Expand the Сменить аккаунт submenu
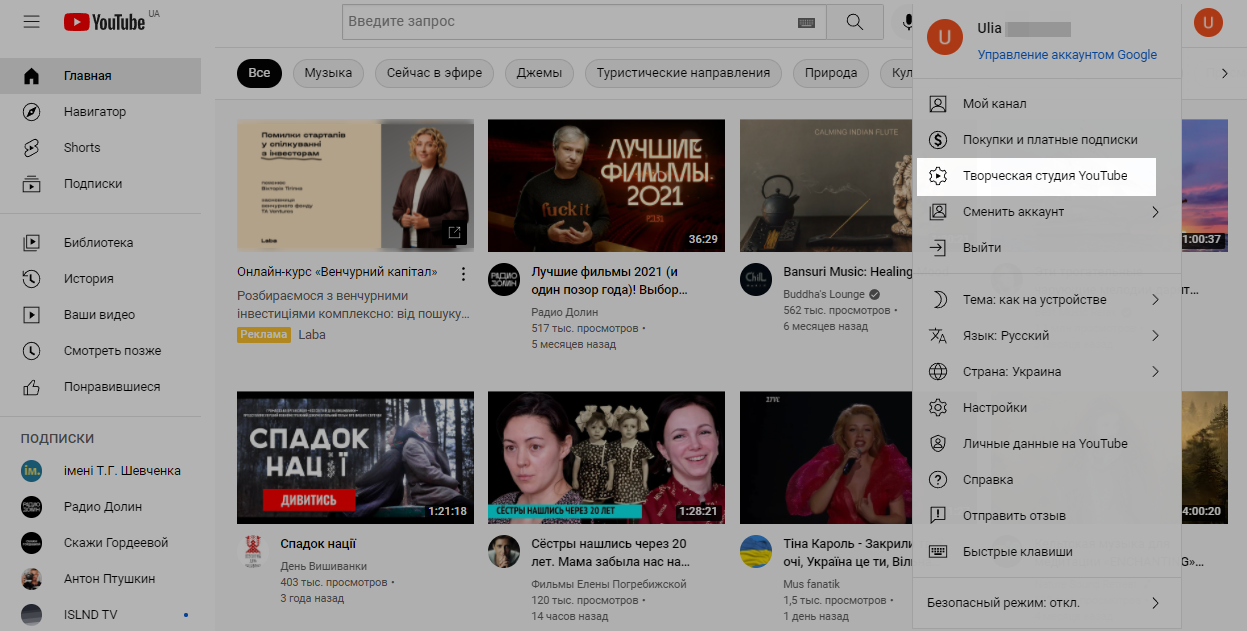The image size is (1247, 631). 1048,212
